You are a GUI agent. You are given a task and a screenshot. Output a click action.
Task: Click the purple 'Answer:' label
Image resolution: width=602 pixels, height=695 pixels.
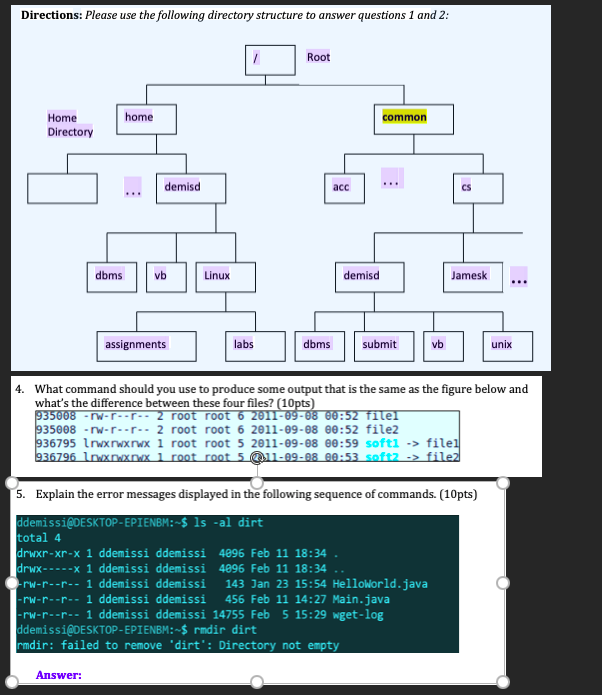coord(59,675)
